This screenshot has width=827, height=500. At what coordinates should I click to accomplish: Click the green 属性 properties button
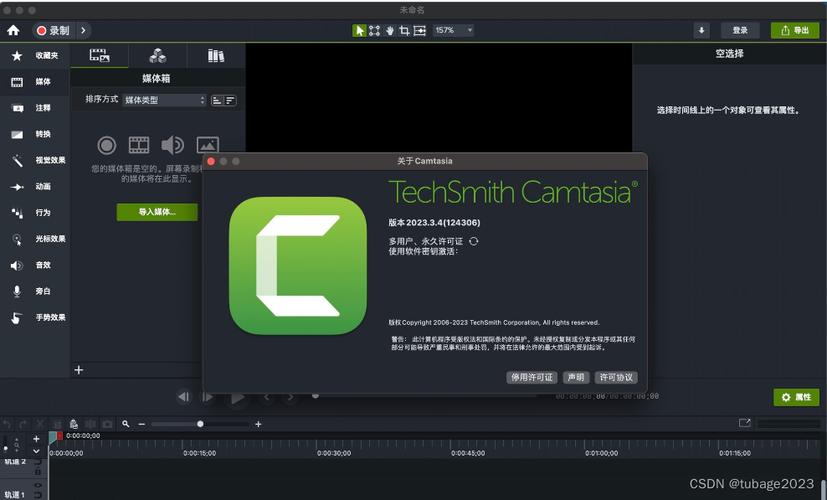pyautogui.click(x=796, y=397)
